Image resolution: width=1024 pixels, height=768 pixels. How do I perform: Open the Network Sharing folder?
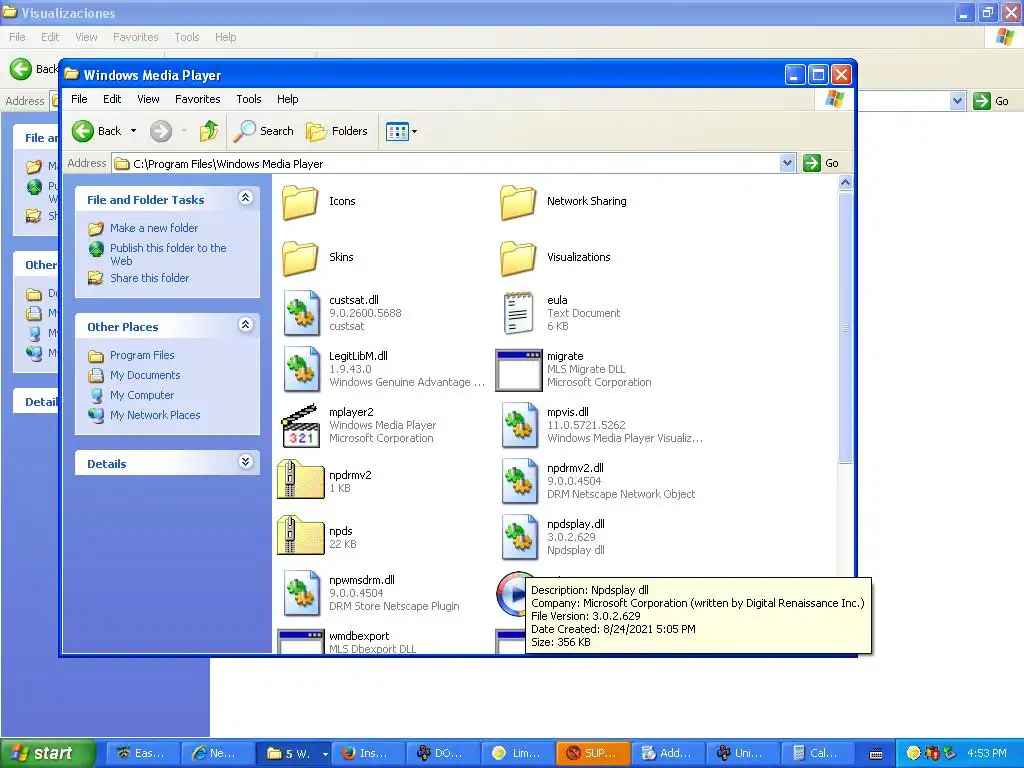click(x=518, y=202)
